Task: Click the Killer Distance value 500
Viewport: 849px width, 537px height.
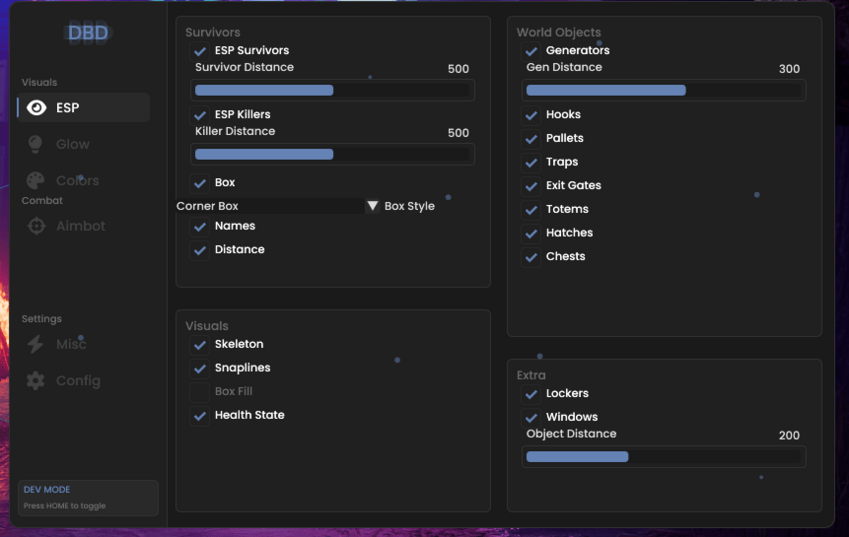Action: [458, 133]
